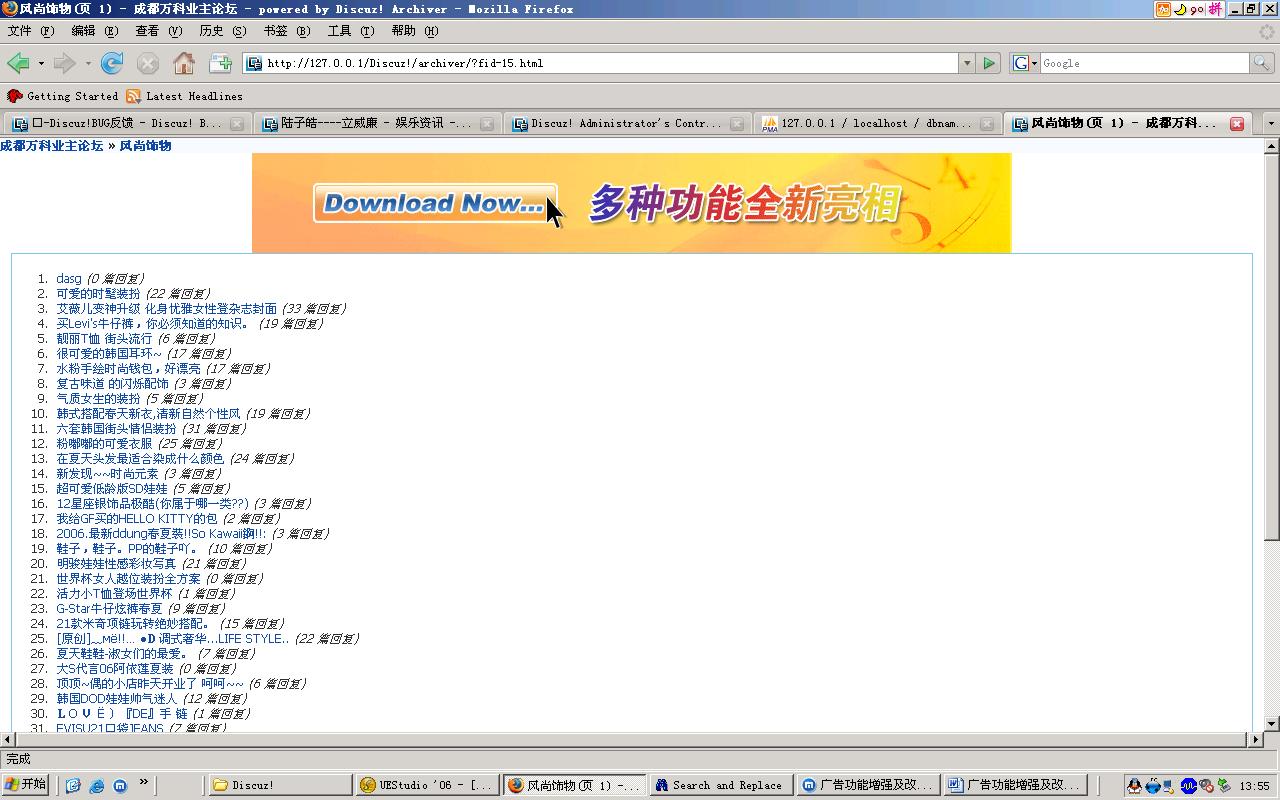
Task: Expand the address bar history dropdown
Action: click(x=967, y=63)
